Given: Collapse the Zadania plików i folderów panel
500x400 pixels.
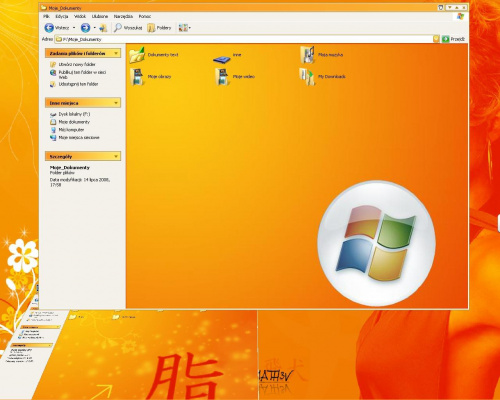Looking at the screenshot, I should 116,53.
